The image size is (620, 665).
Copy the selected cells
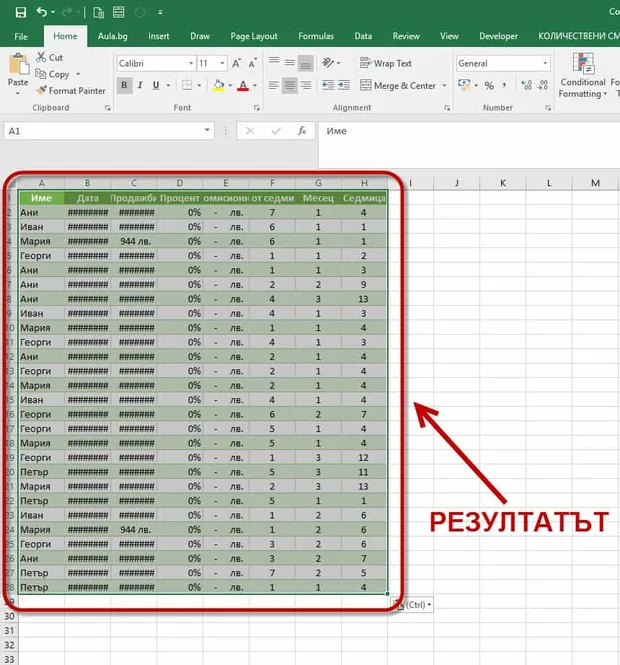53,74
